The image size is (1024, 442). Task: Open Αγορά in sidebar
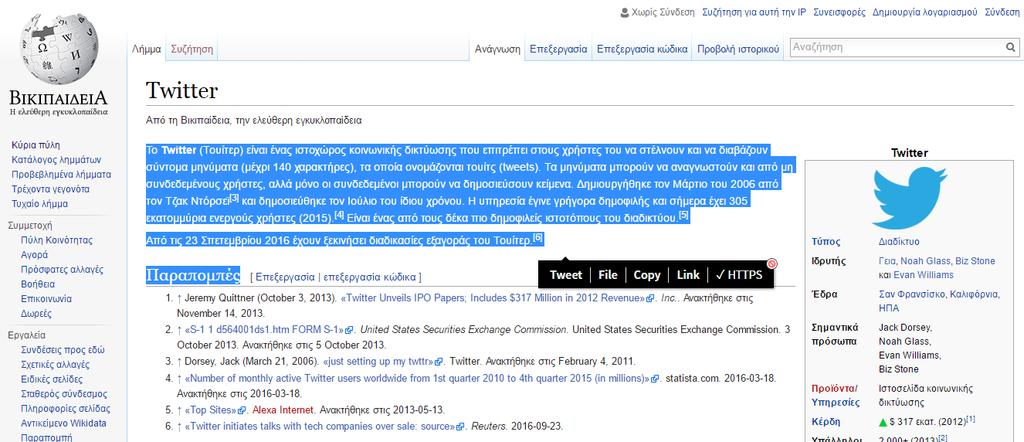tap(34, 255)
